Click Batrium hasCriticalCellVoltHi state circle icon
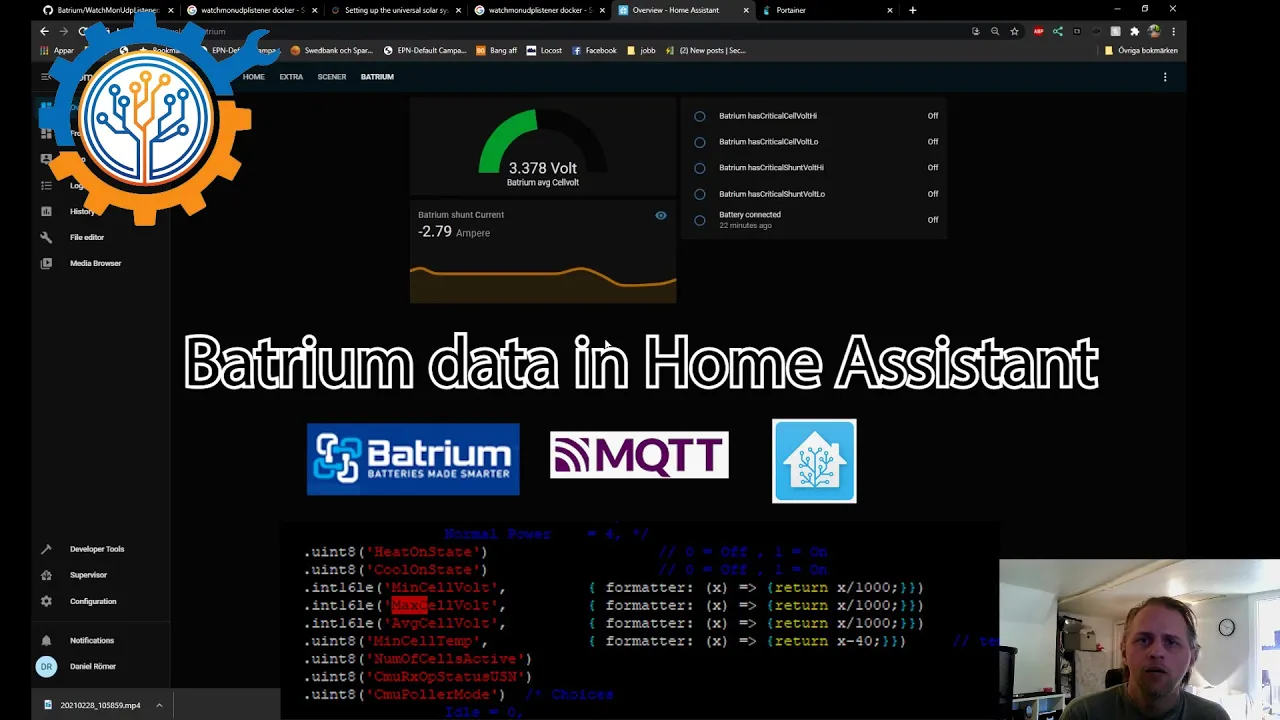1280x720 pixels. [x=700, y=116]
